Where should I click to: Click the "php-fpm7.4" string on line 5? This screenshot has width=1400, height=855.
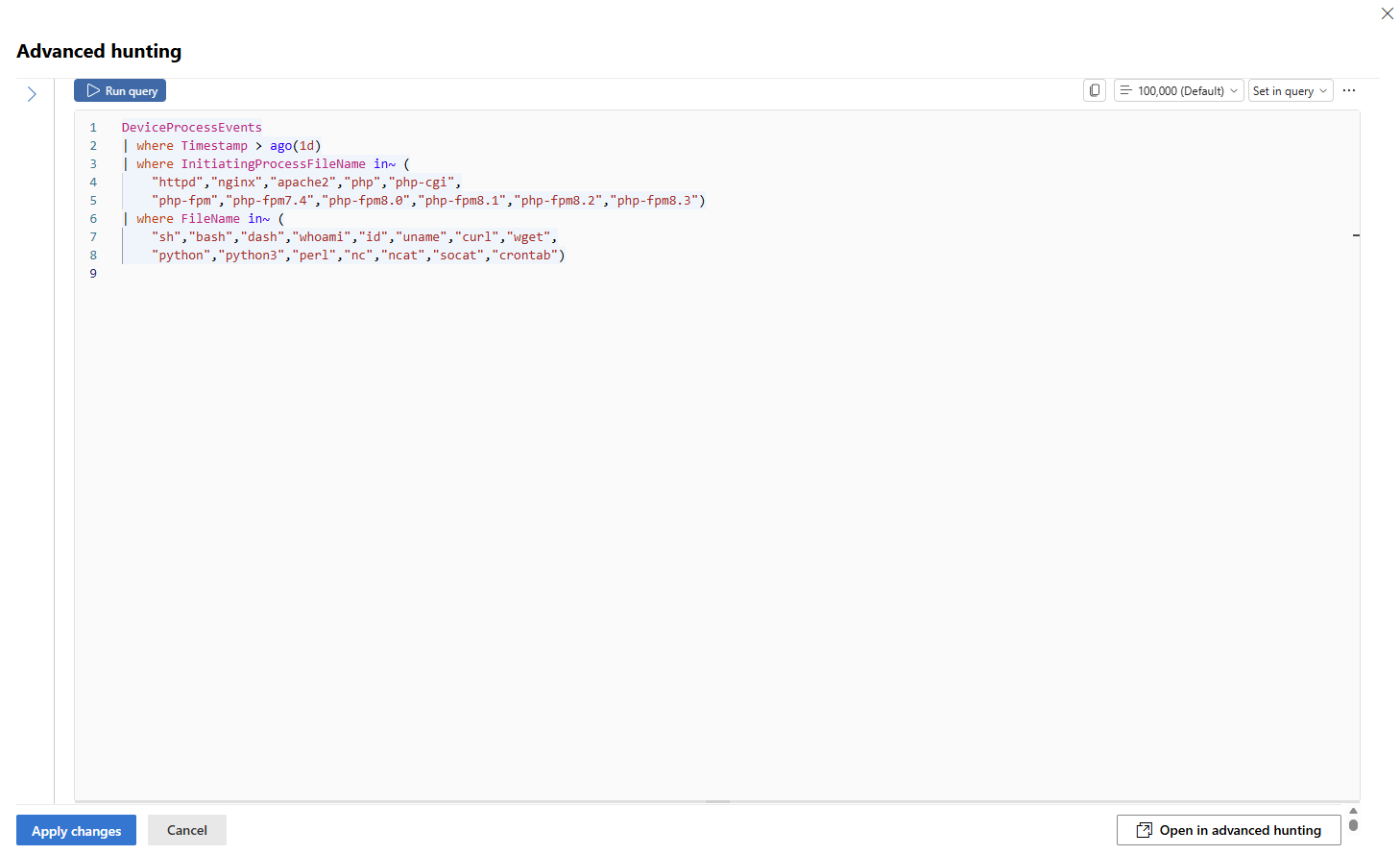click(270, 200)
